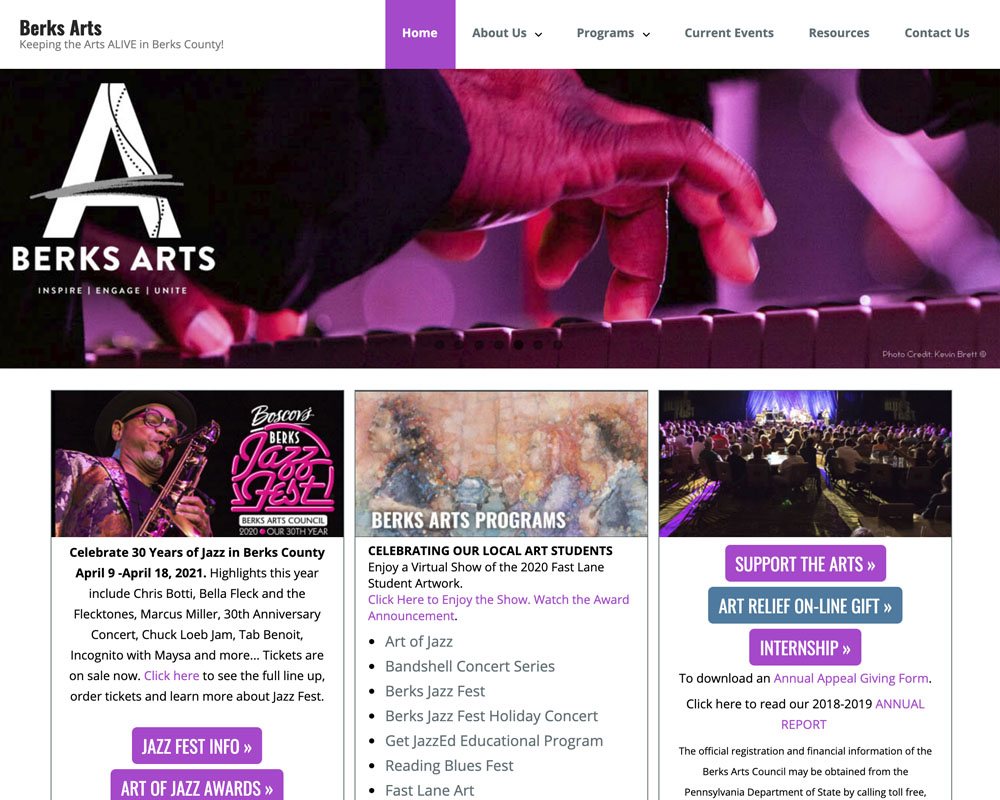Expand the Programs dropdown arrow

(646, 34)
